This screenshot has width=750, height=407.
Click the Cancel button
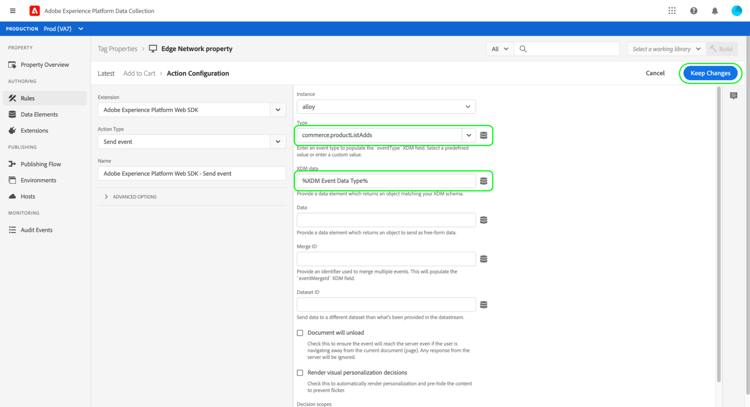click(x=655, y=73)
